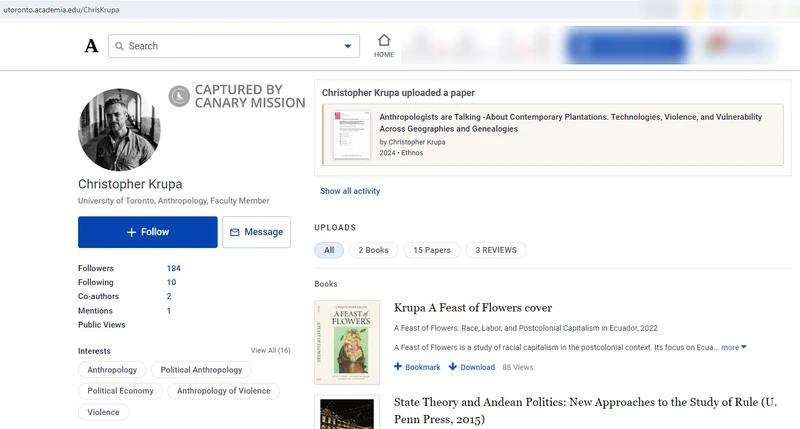Select the Political Anthropology interest tag
The height and width of the screenshot is (429, 800).
click(201, 370)
